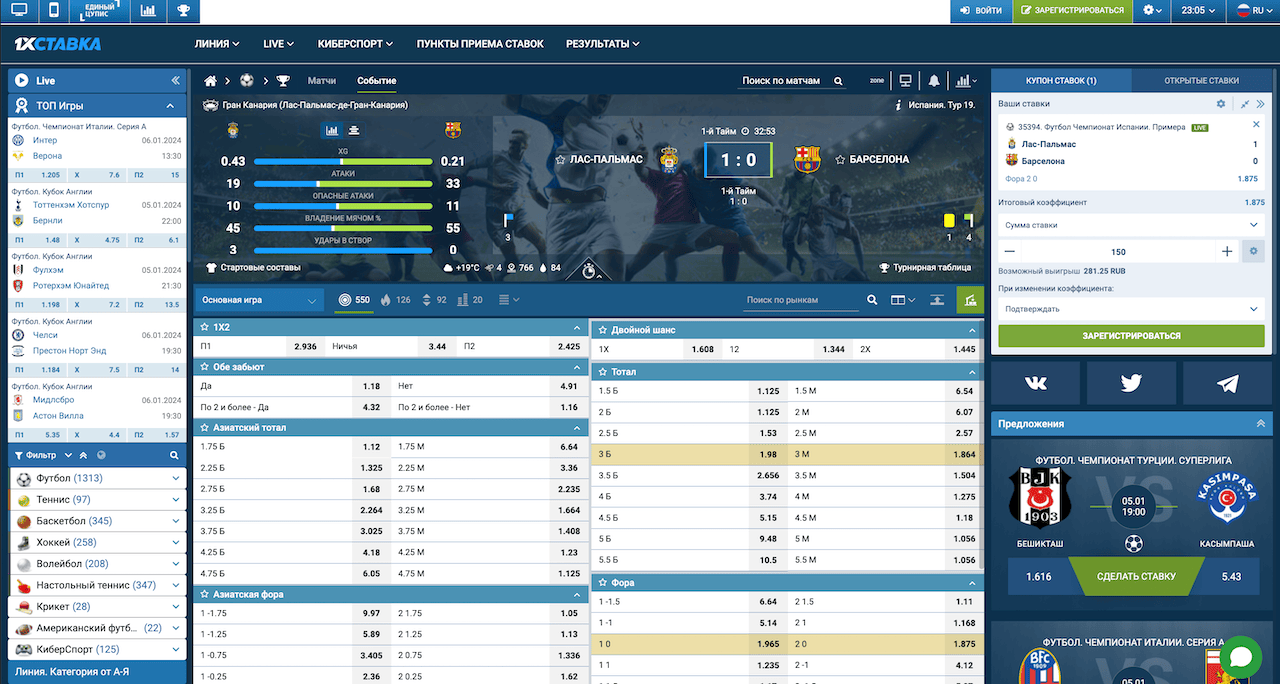Open the Telegram social link
Viewport: 1280px width, 684px height.
pos(1227,383)
